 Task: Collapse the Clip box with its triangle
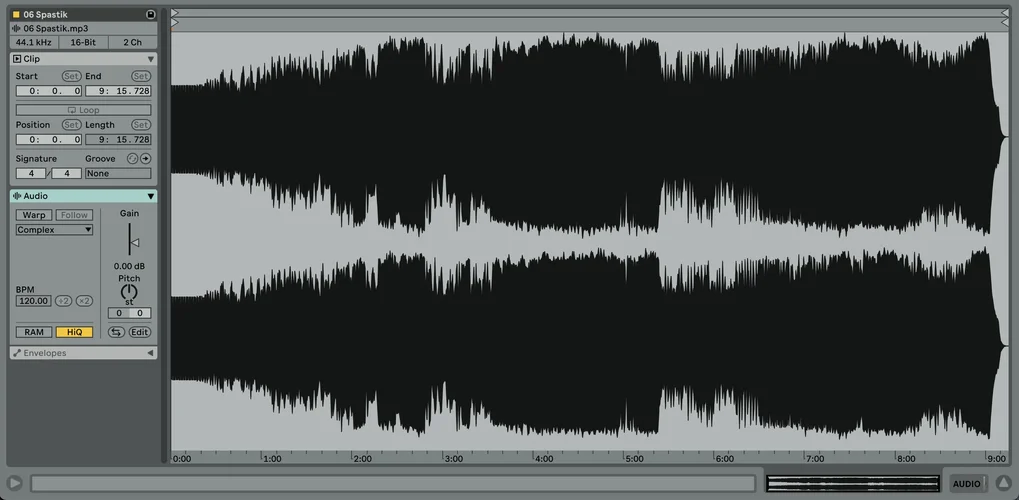pos(151,59)
